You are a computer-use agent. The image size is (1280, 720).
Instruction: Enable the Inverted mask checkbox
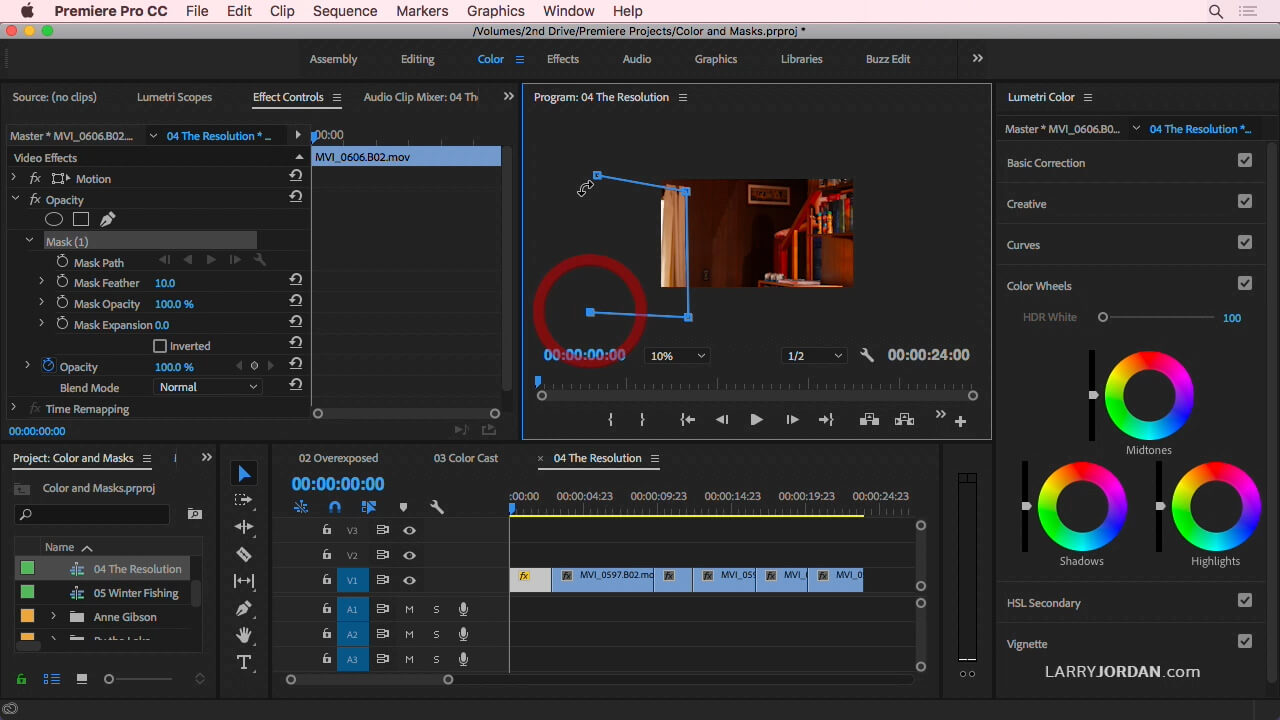160,346
